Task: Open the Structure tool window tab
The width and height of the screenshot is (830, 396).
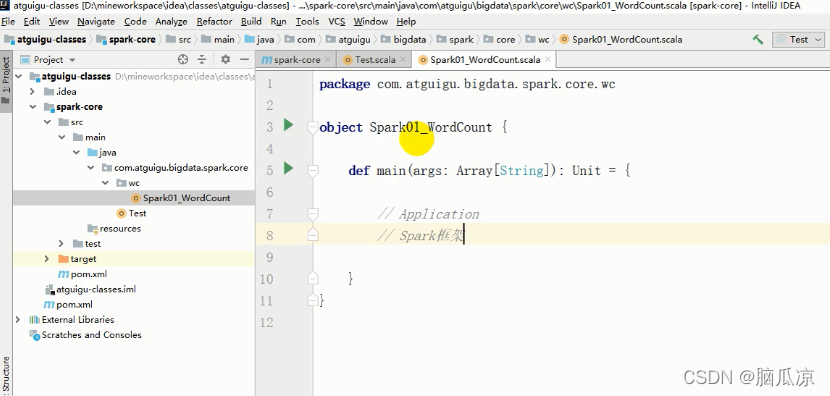Action: pyautogui.click(x=6, y=375)
